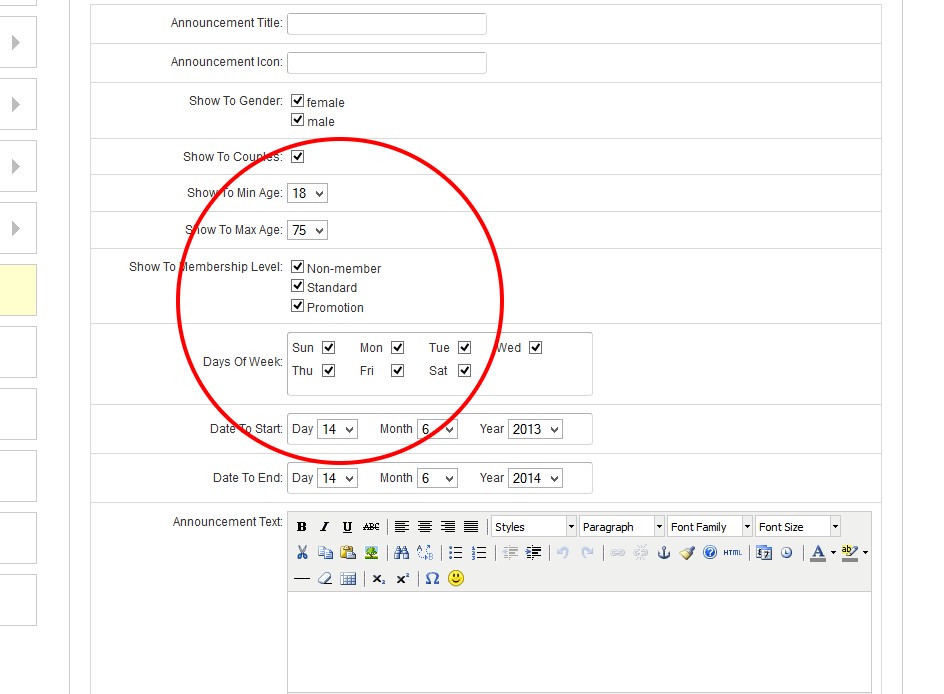Viewport: 944px width, 694px height.
Task: Uncheck the female gender checkbox
Action: pyautogui.click(x=297, y=101)
